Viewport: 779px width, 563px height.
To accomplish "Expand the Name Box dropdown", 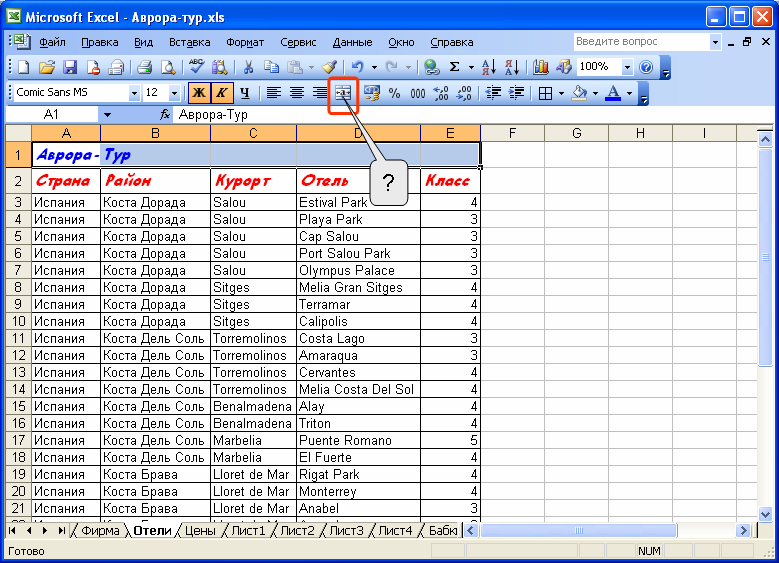I will point(107,115).
